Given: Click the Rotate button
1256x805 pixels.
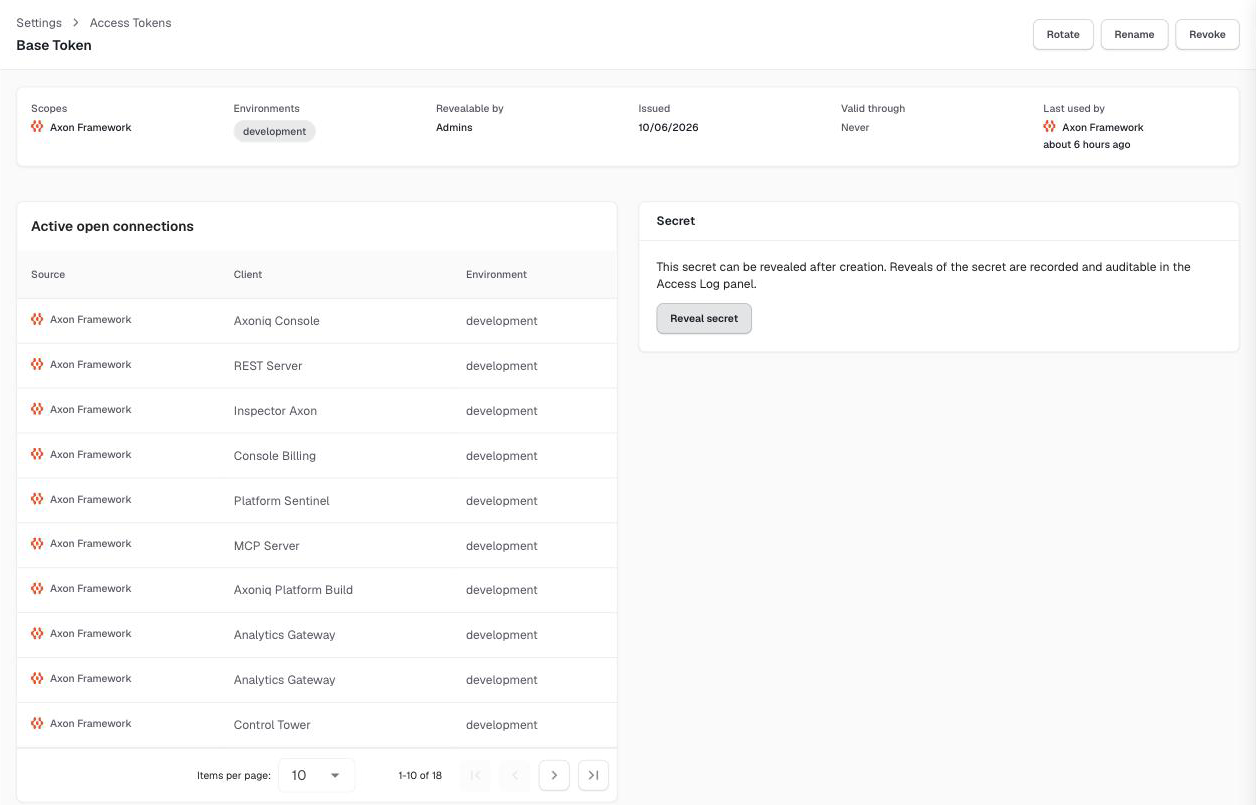Looking at the screenshot, I should coord(1063,34).
